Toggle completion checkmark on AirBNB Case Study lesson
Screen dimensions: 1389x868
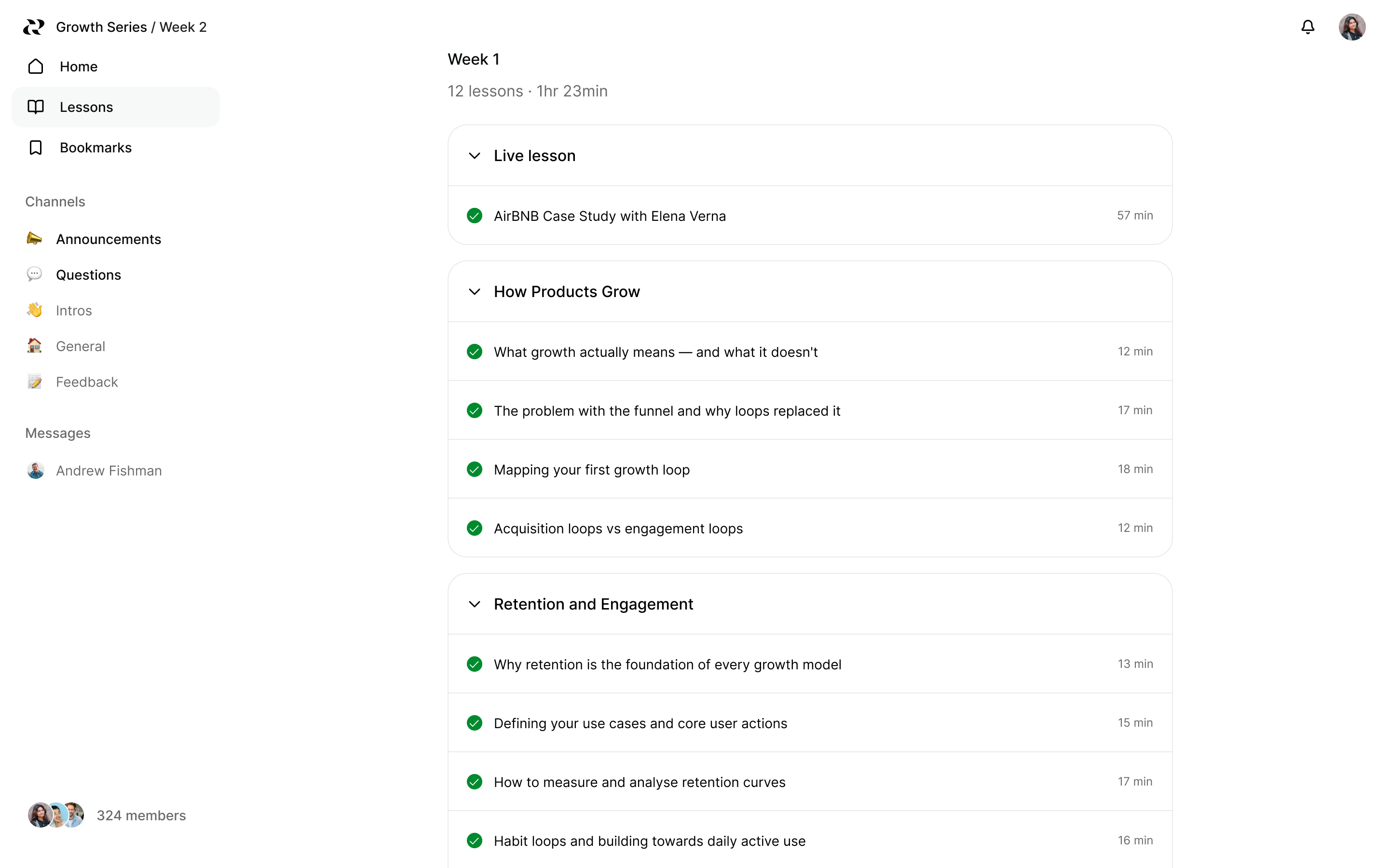click(474, 215)
